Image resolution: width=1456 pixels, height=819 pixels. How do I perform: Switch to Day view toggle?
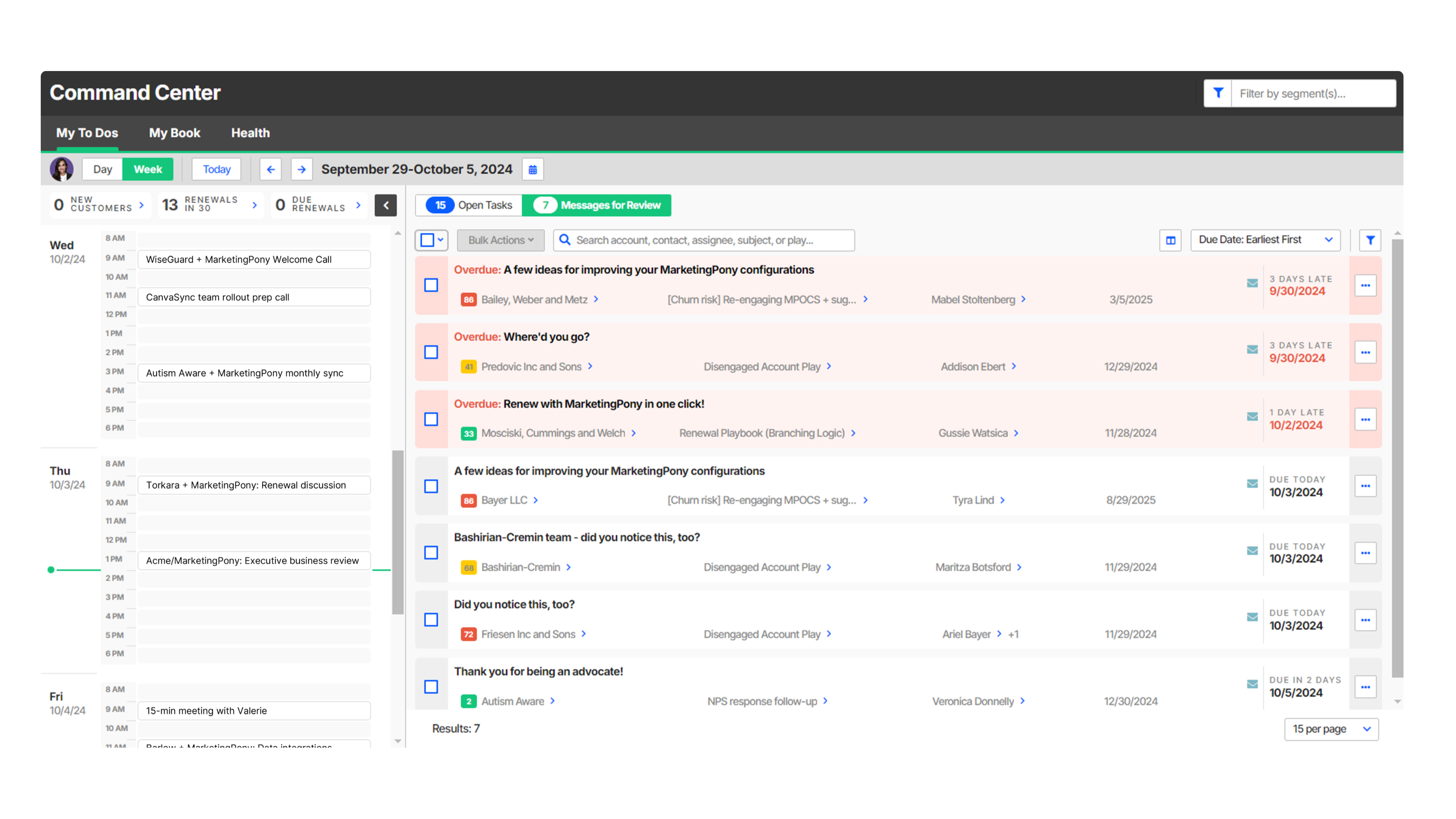102,170
